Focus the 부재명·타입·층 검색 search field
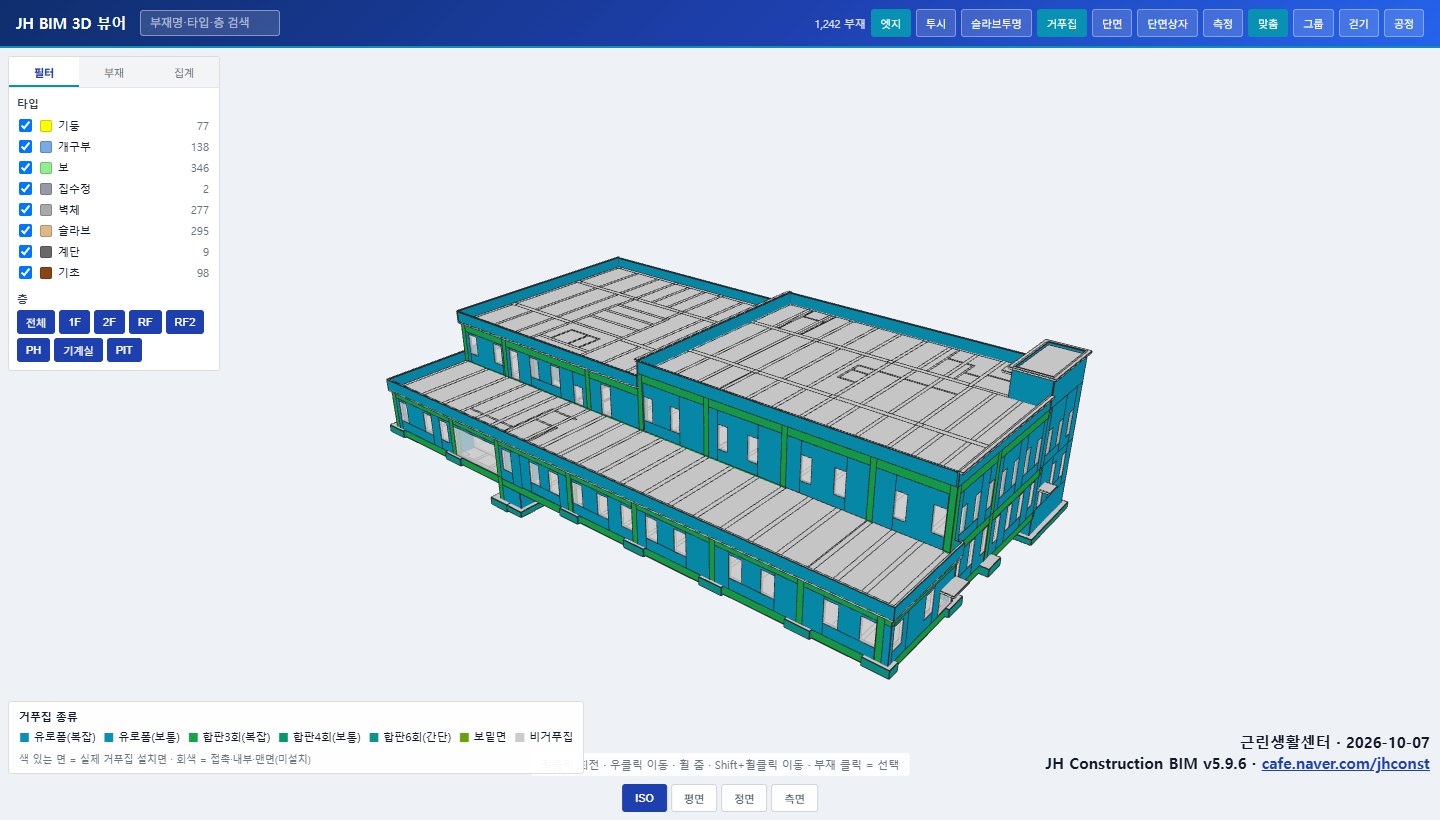Viewport: 1440px width, 820px height. 210,23
